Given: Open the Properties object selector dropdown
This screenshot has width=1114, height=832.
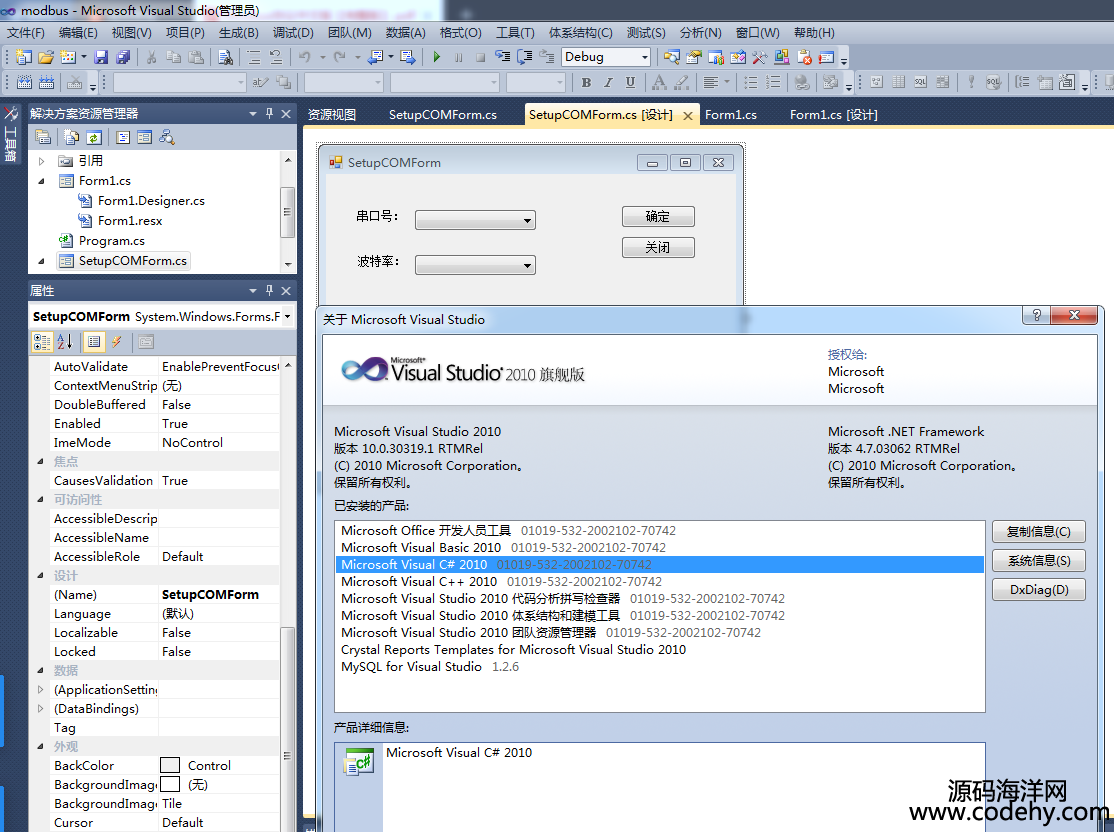Looking at the screenshot, I should coord(287,316).
